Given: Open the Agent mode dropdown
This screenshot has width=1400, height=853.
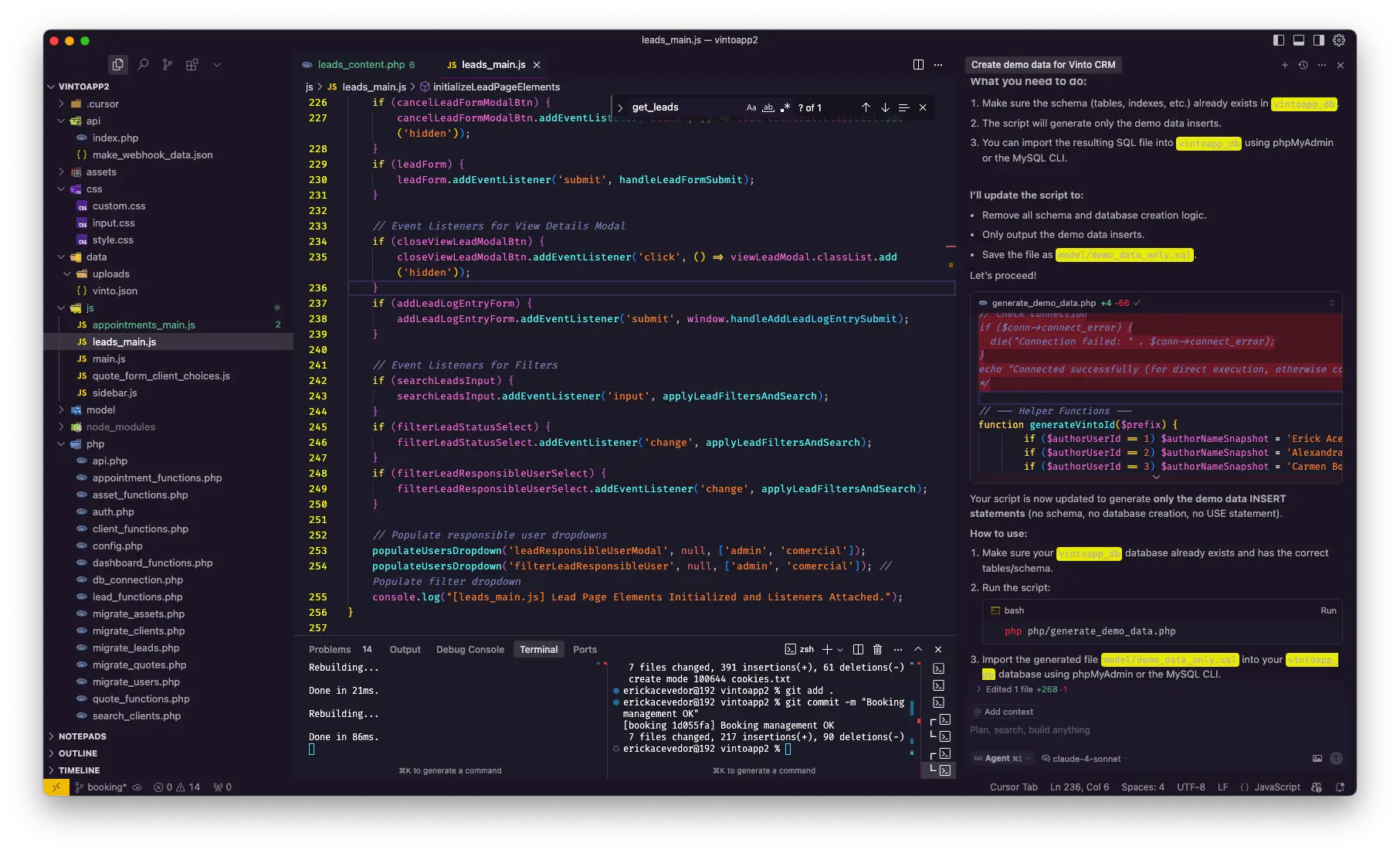Looking at the screenshot, I should 1002,759.
